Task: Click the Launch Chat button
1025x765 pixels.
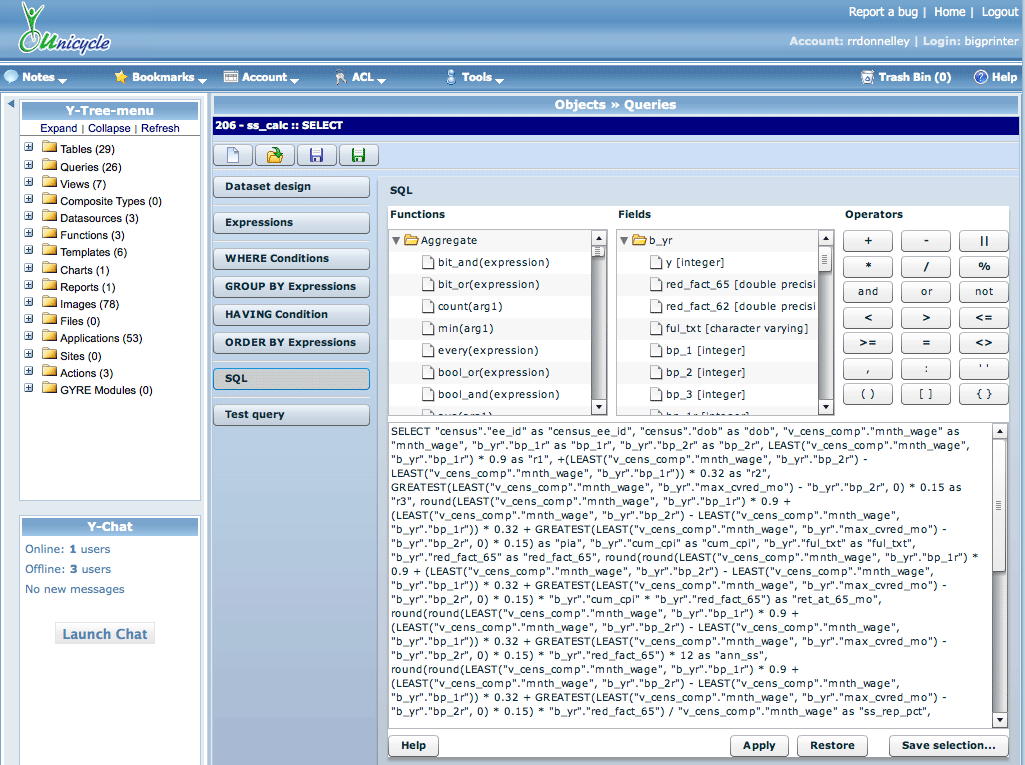Action: pos(105,634)
